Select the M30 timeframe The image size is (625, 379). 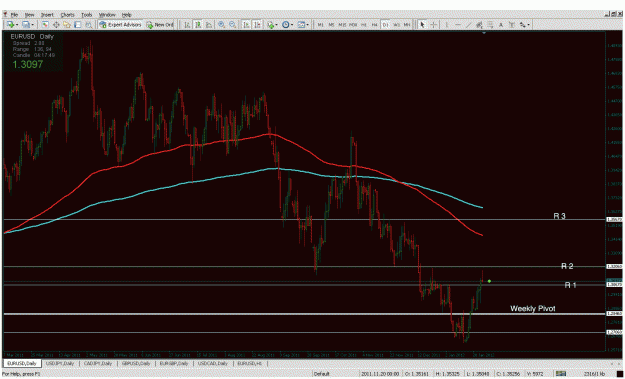click(x=353, y=25)
